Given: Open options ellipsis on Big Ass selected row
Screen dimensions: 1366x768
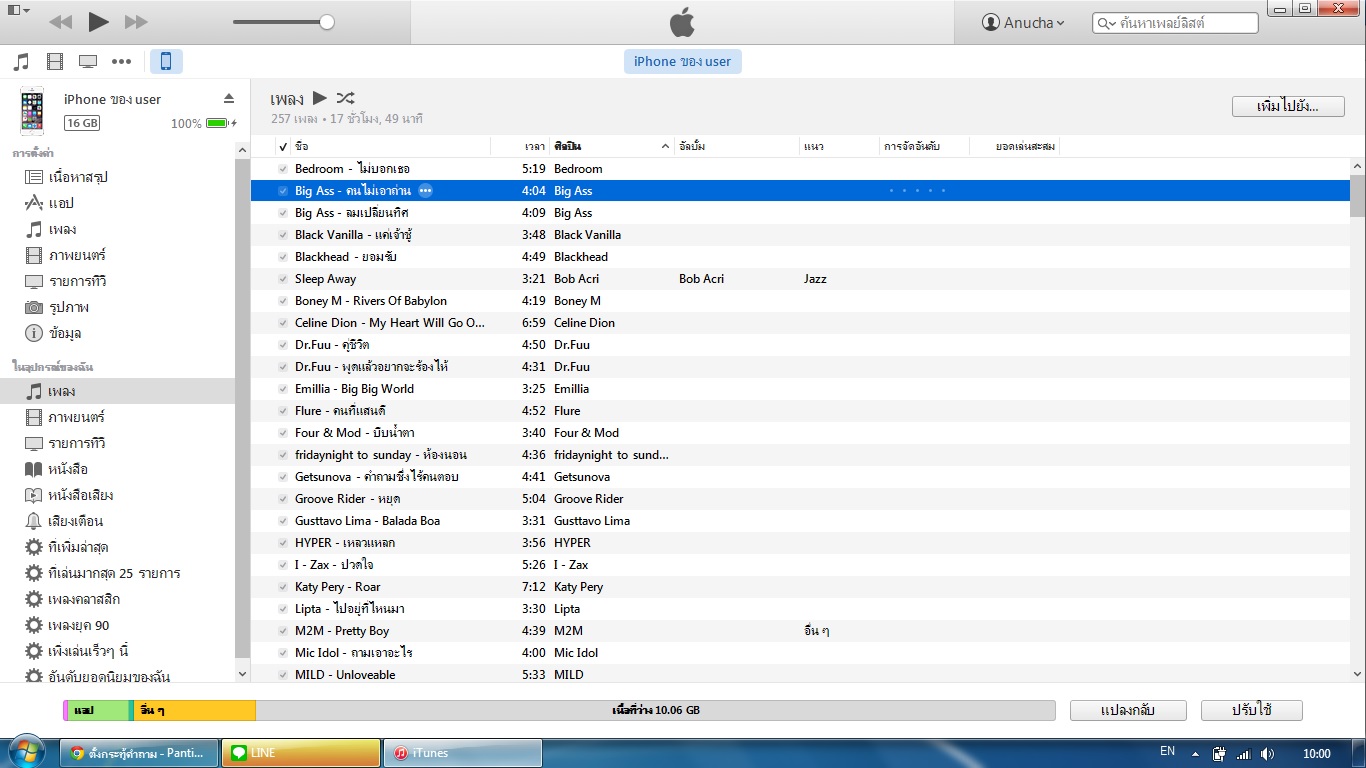Looking at the screenshot, I should 425,190.
